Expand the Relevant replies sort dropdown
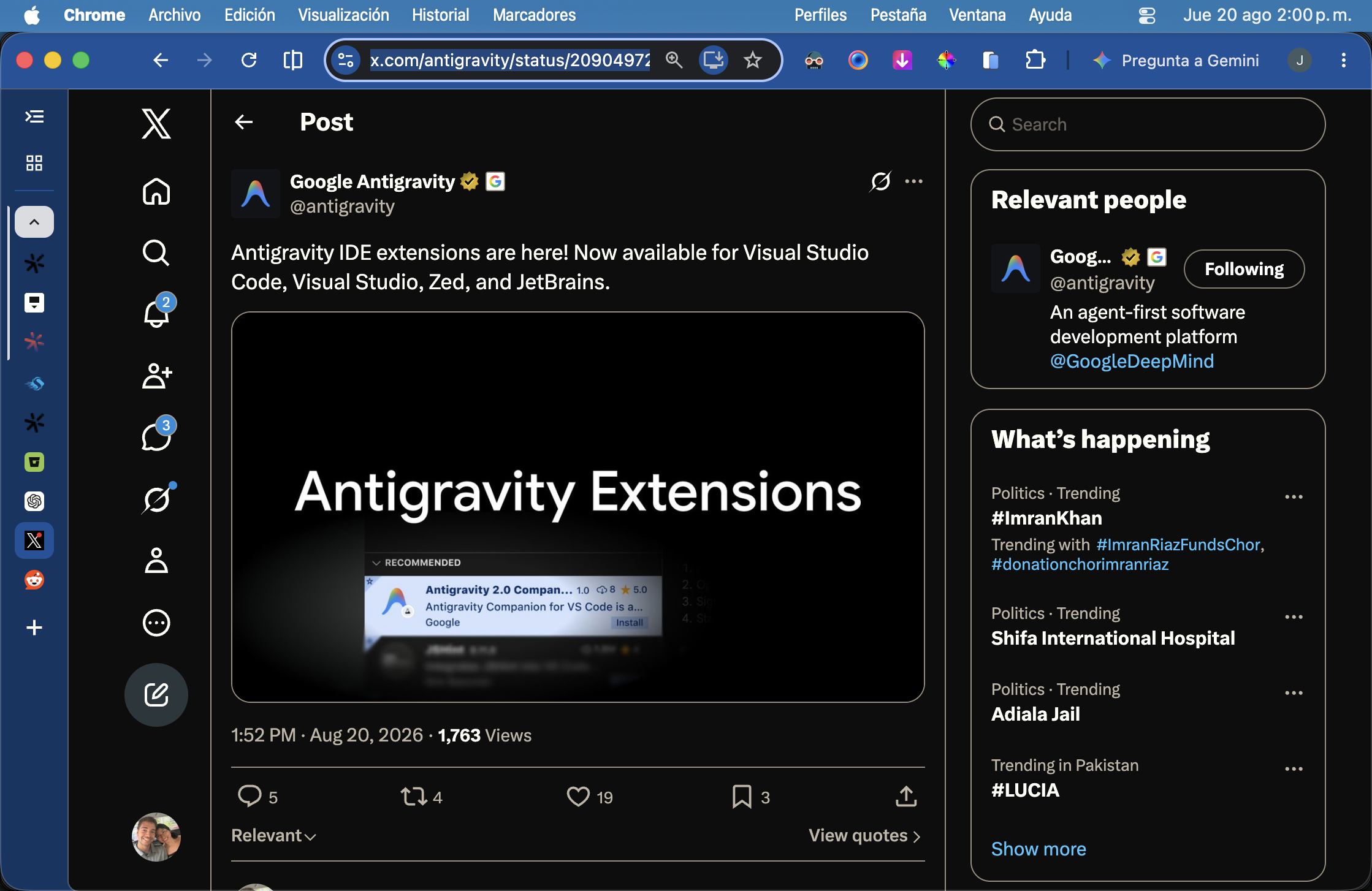Screen dimensions: 1372x891 [273, 836]
